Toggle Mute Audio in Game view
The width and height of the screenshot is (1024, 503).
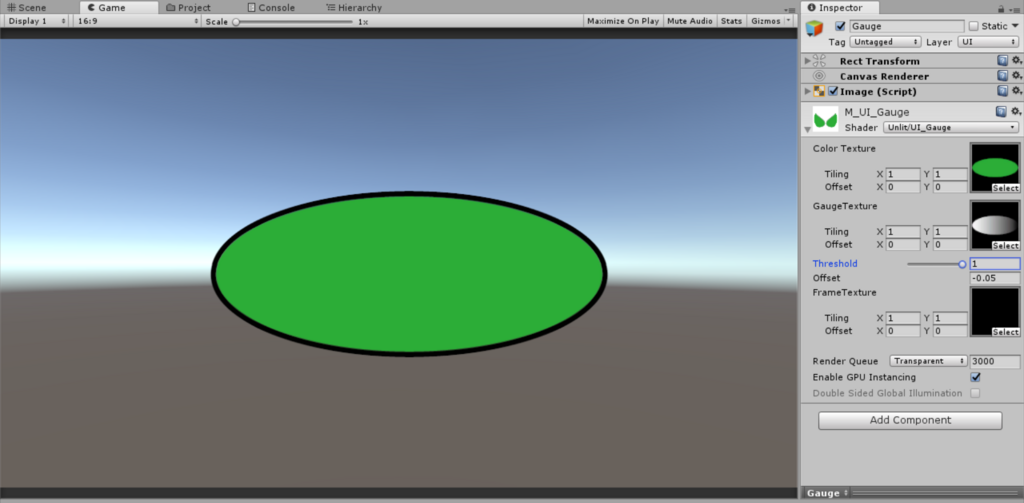click(x=690, y=21)
